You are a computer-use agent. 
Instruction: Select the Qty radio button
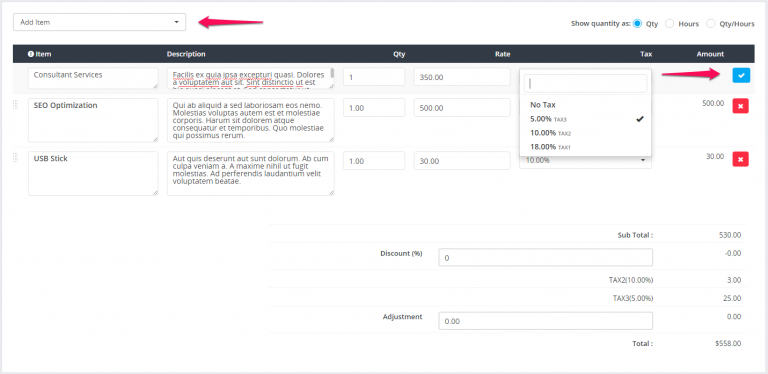tap(637, 23)
